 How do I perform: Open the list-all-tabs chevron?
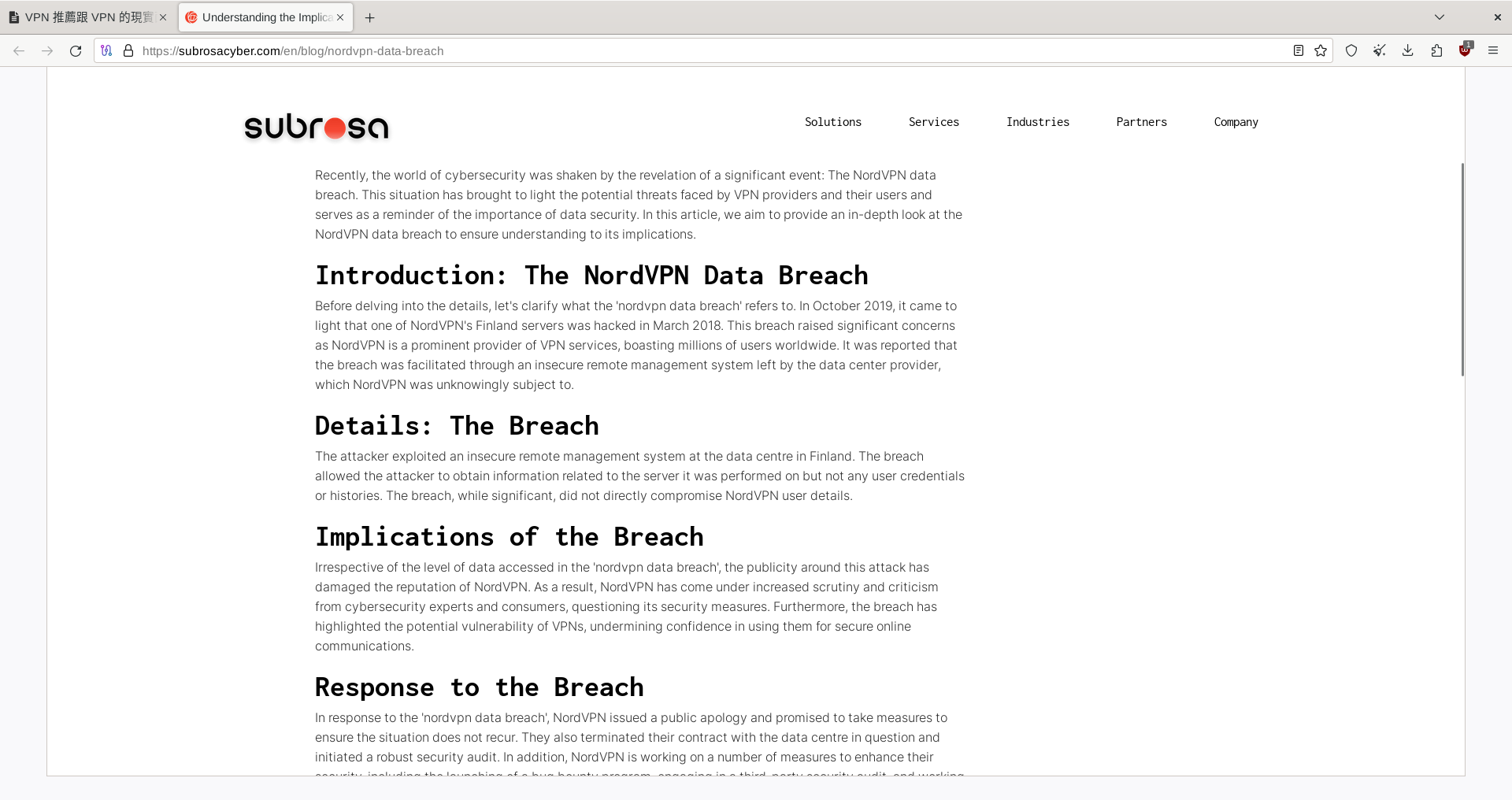(x=1440, y=17)
